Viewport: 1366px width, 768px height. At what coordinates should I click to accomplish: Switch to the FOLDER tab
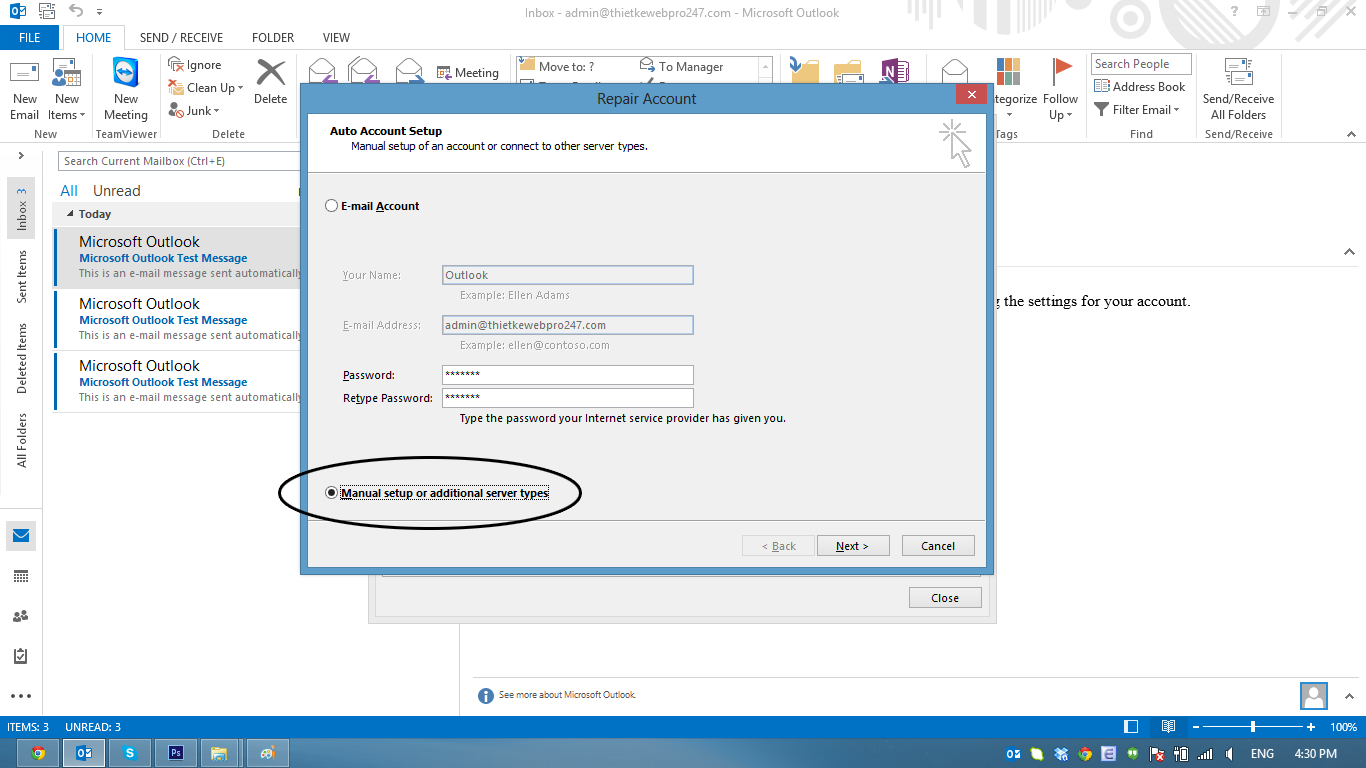(x=273, y=38)
